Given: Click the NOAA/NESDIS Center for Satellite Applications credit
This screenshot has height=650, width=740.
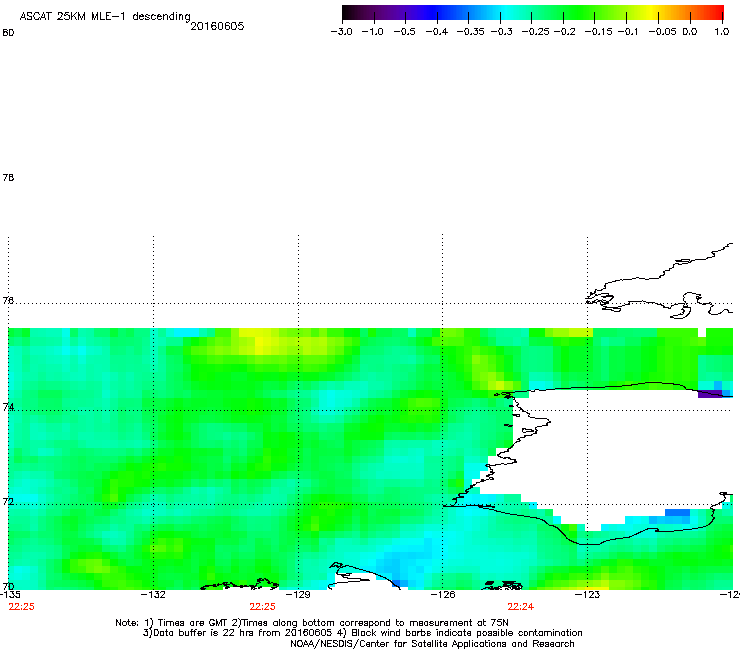Looking at the screenshot, I should (432, 644).
